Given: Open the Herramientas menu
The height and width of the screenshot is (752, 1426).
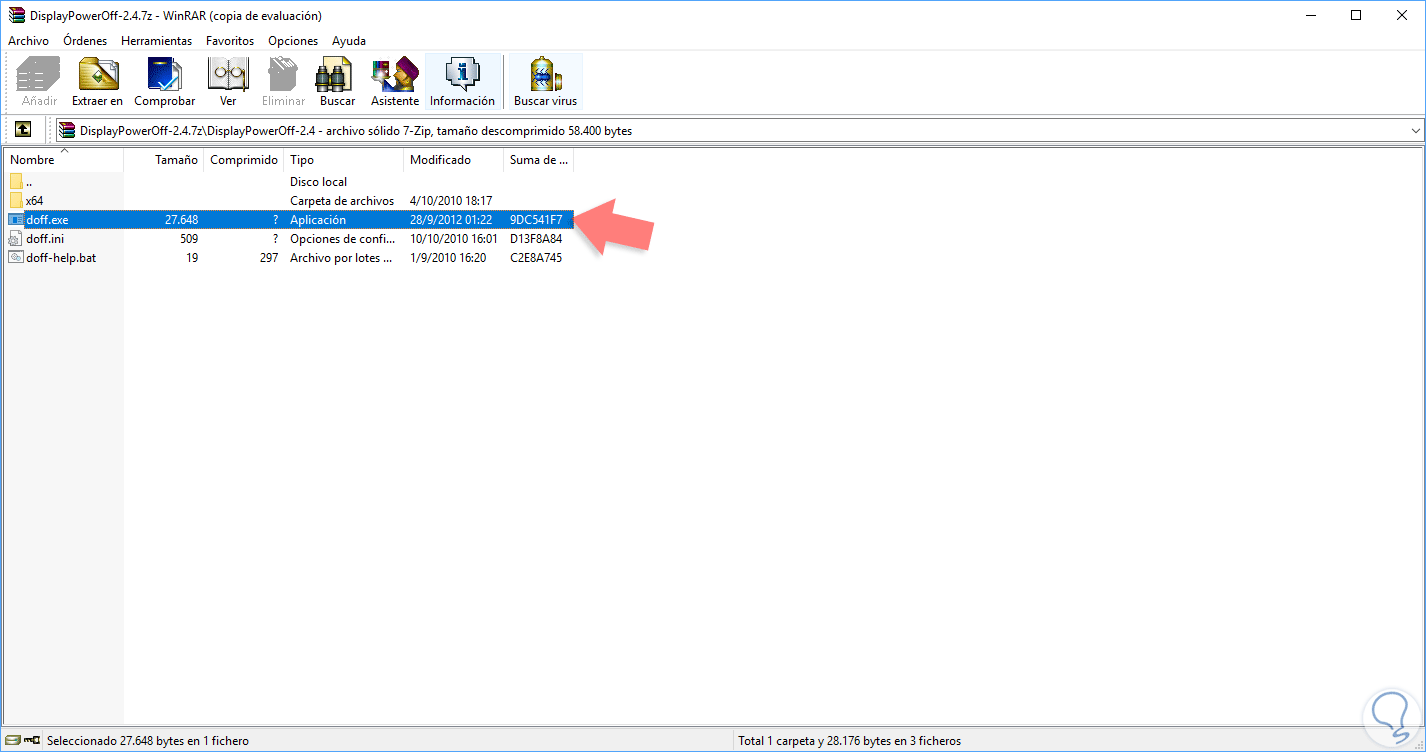Looking at the screenshot, I should [x=157, y=41].
